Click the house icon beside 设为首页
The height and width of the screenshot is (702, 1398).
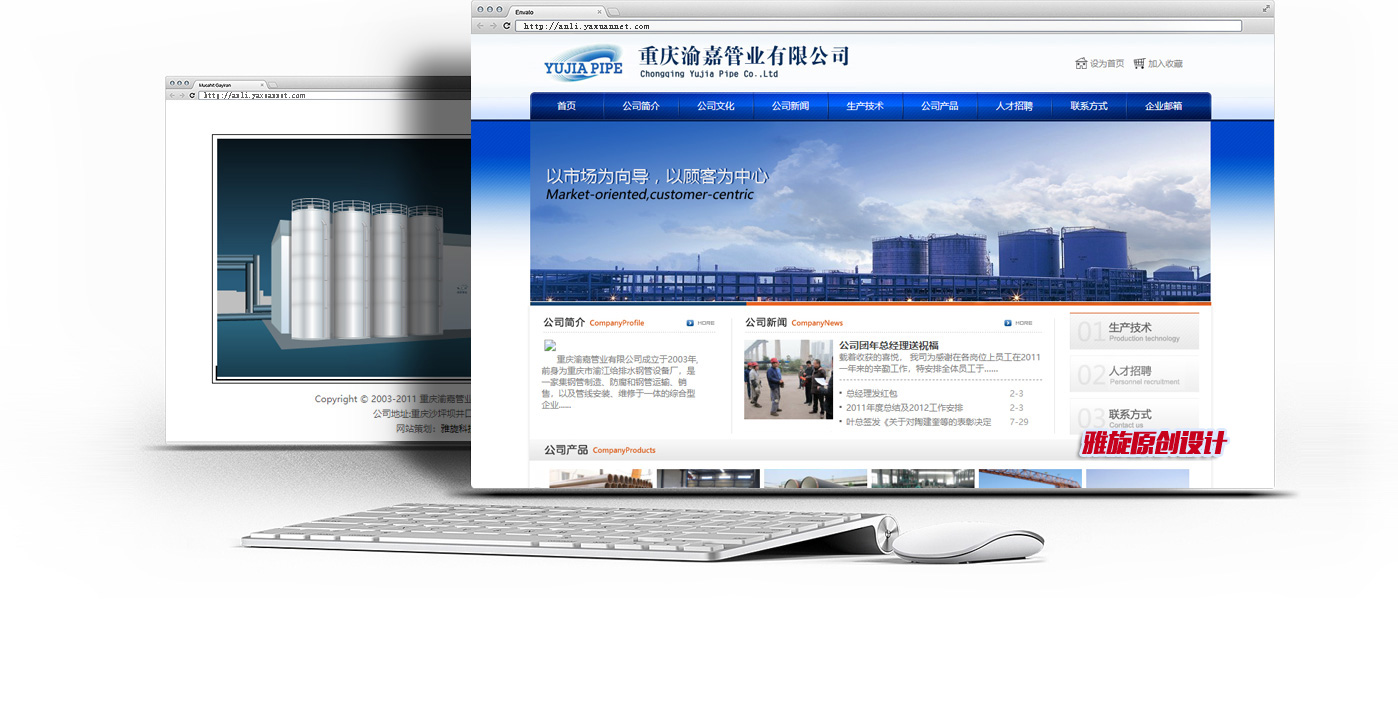tap(1081, 63)
